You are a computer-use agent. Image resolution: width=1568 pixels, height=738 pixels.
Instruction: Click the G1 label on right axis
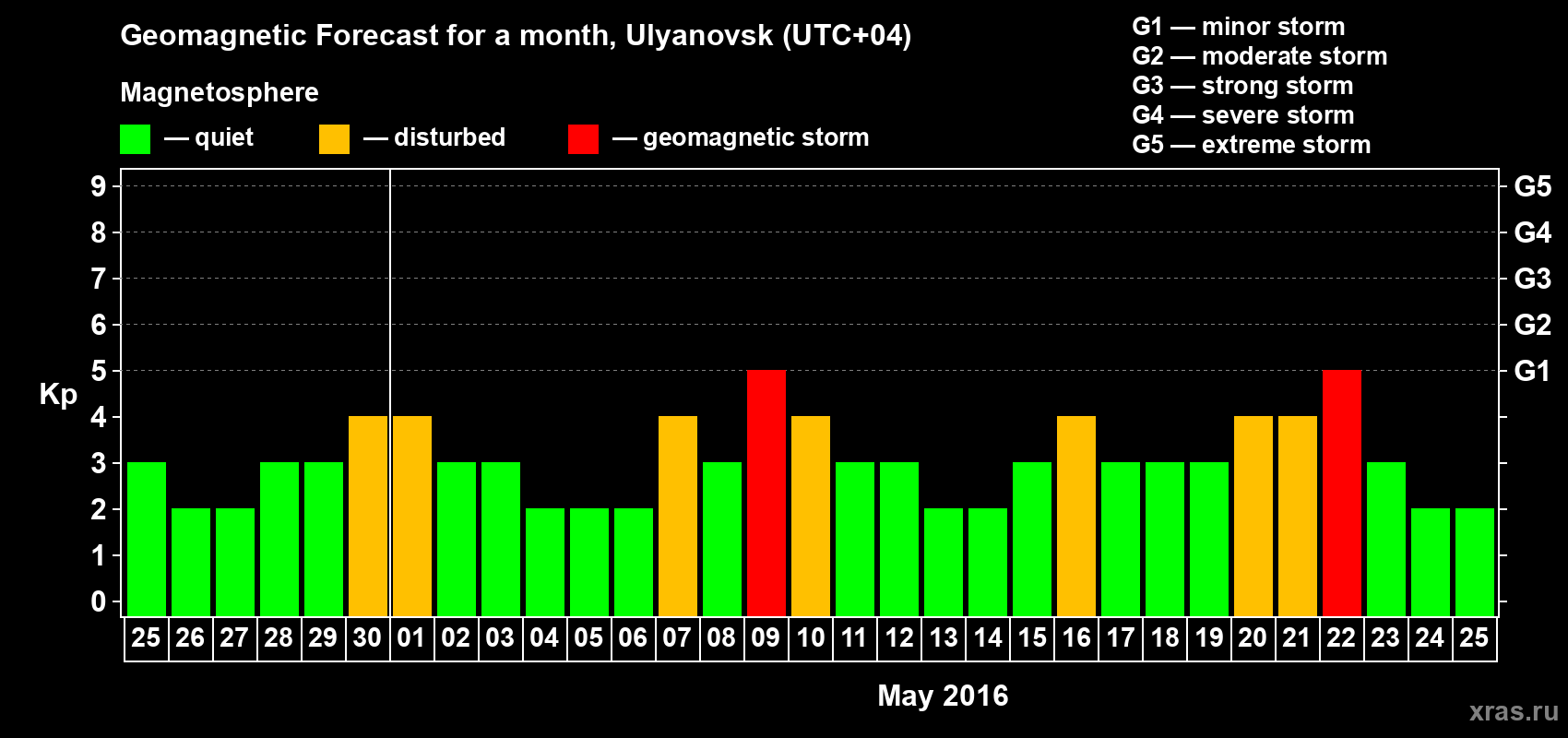(x=1532, y=371)
